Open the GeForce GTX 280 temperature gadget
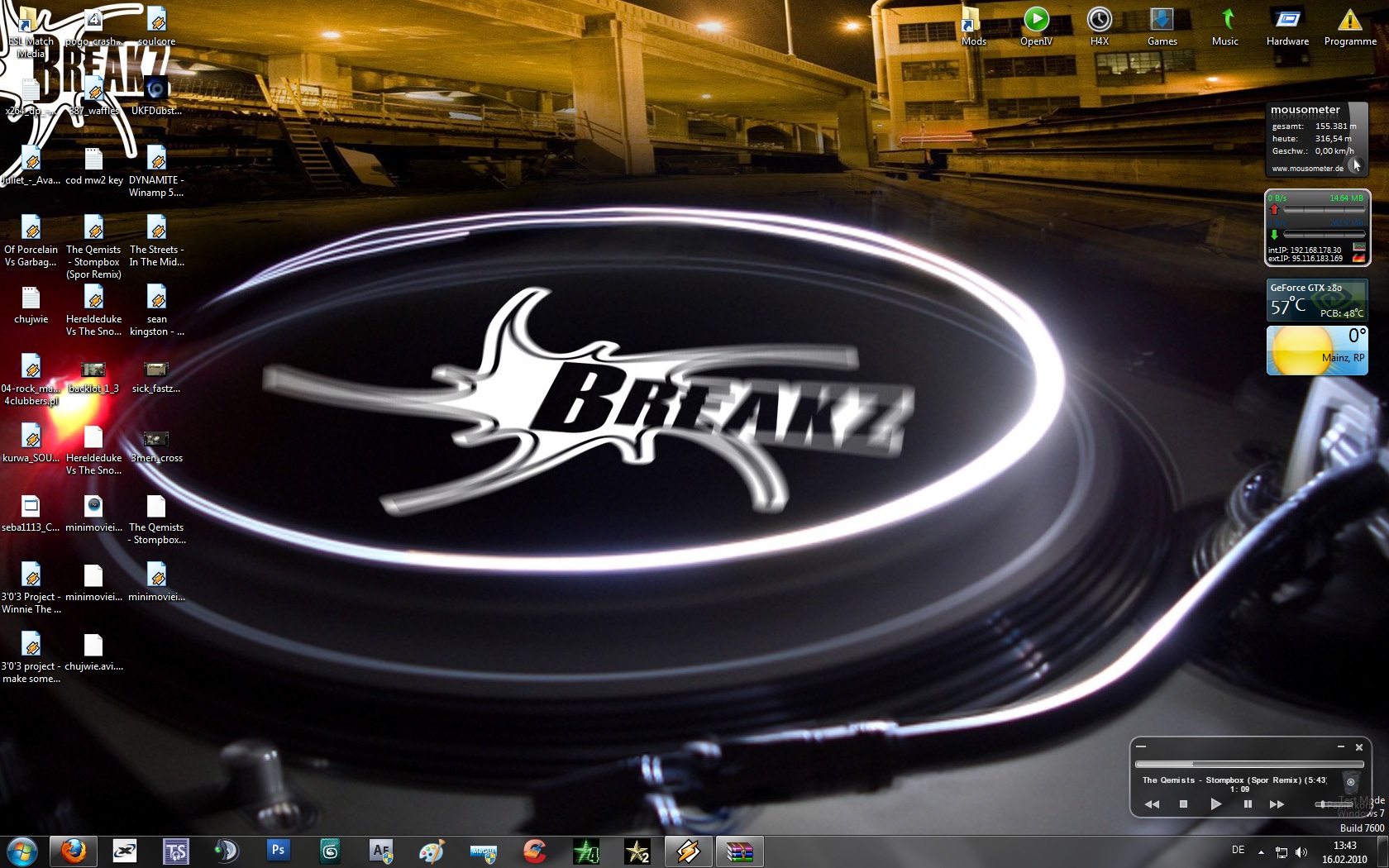The image size is (1389, 868). 1317,300
